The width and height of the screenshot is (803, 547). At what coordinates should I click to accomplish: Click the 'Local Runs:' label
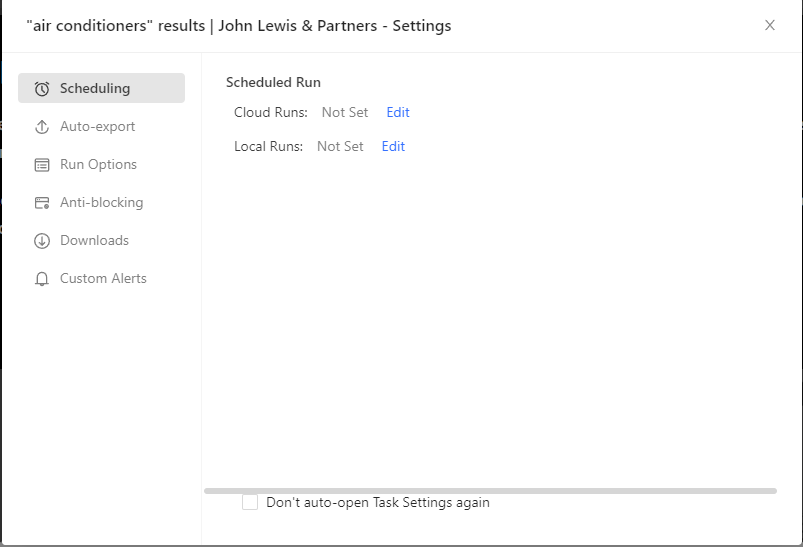(268, 146)
